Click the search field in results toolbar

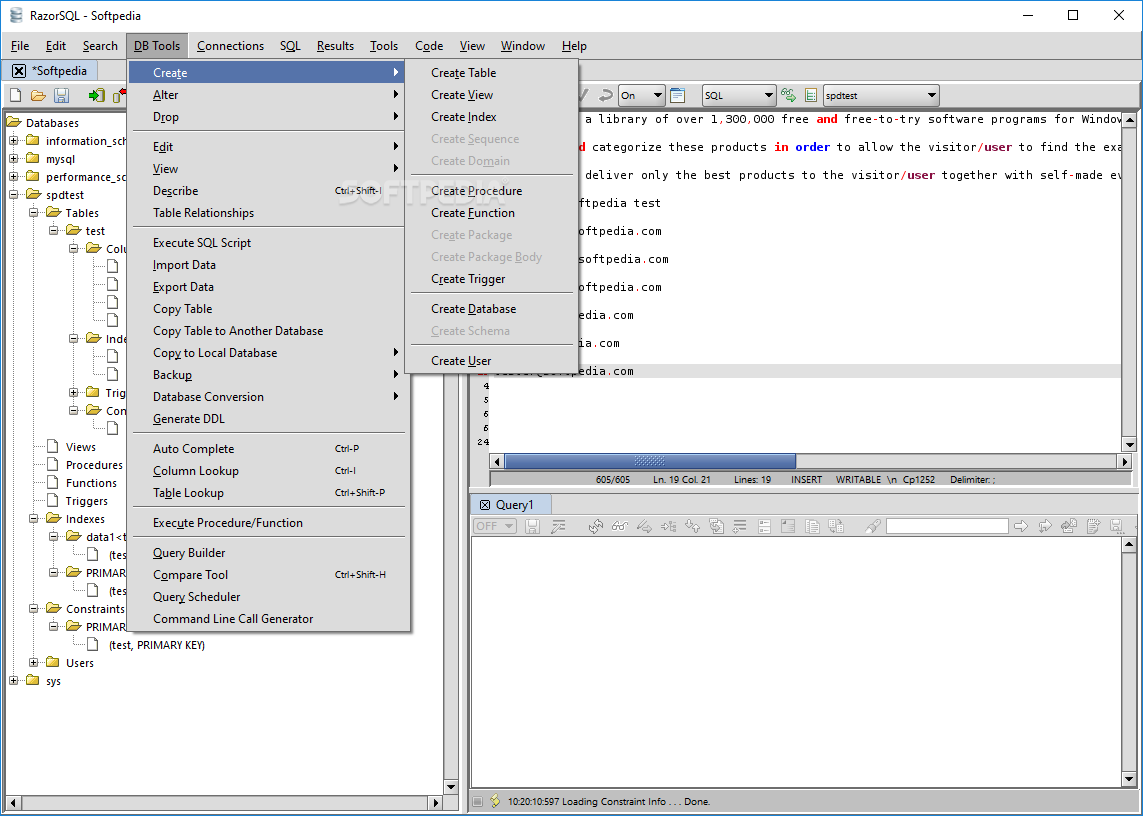coord(947,526)
